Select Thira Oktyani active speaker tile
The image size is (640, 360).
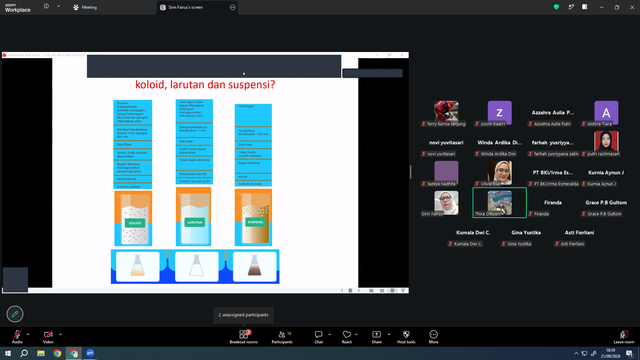pos(500,202)
